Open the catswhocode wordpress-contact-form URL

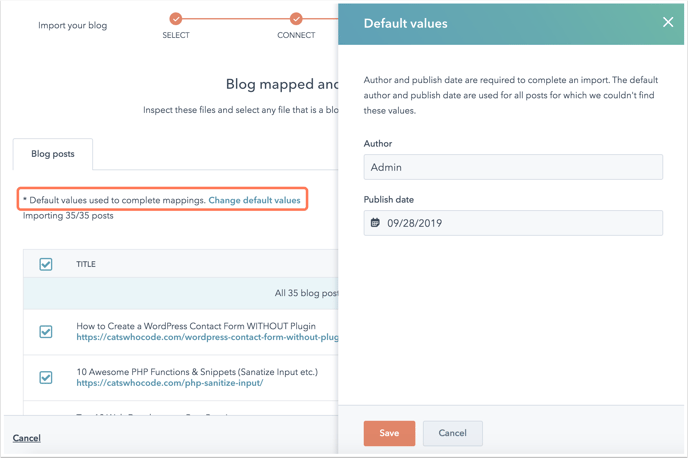(207, 337)
